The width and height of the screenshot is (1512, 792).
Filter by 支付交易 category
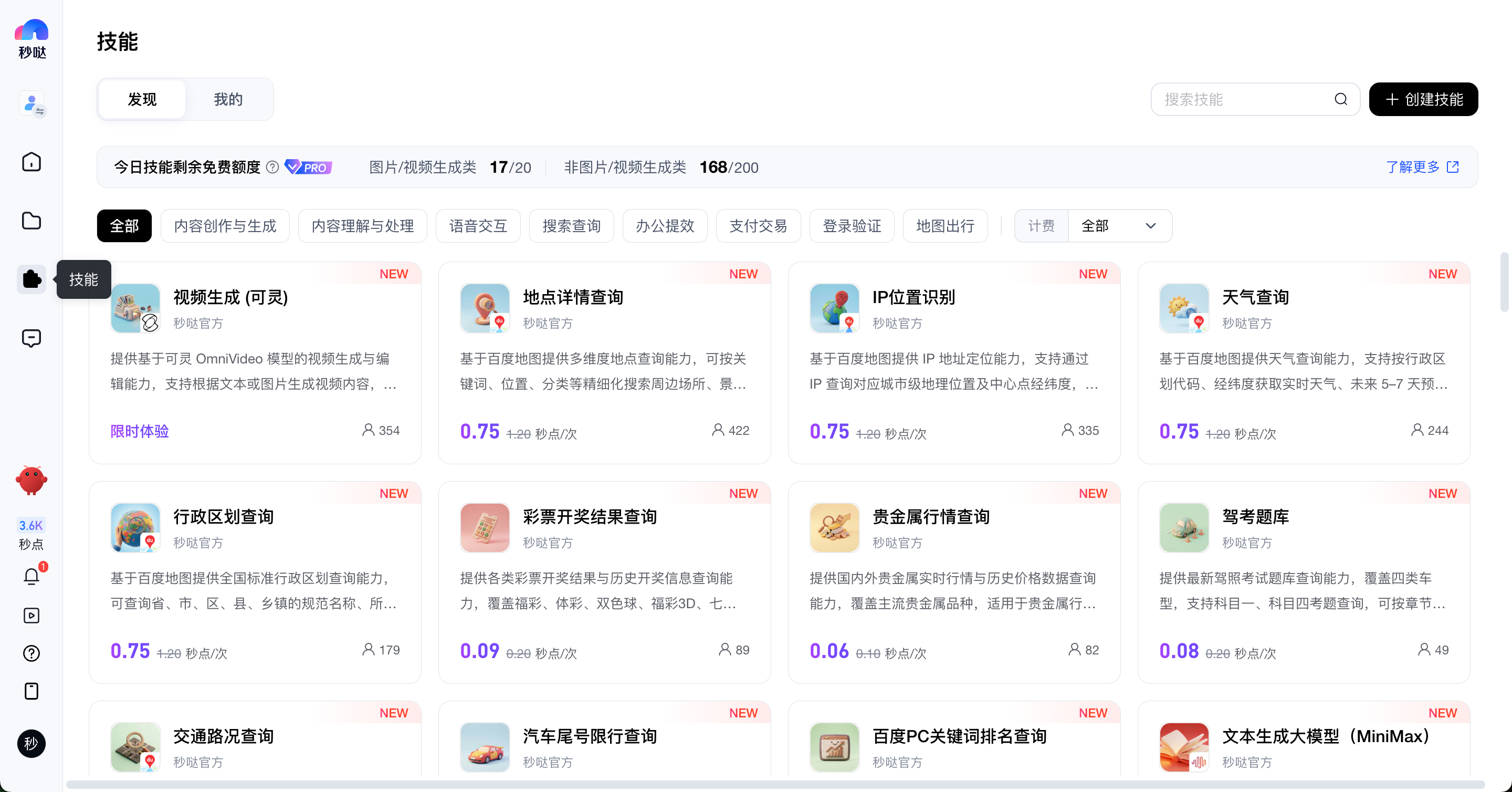pyautogui.click(x=758, y=226)
